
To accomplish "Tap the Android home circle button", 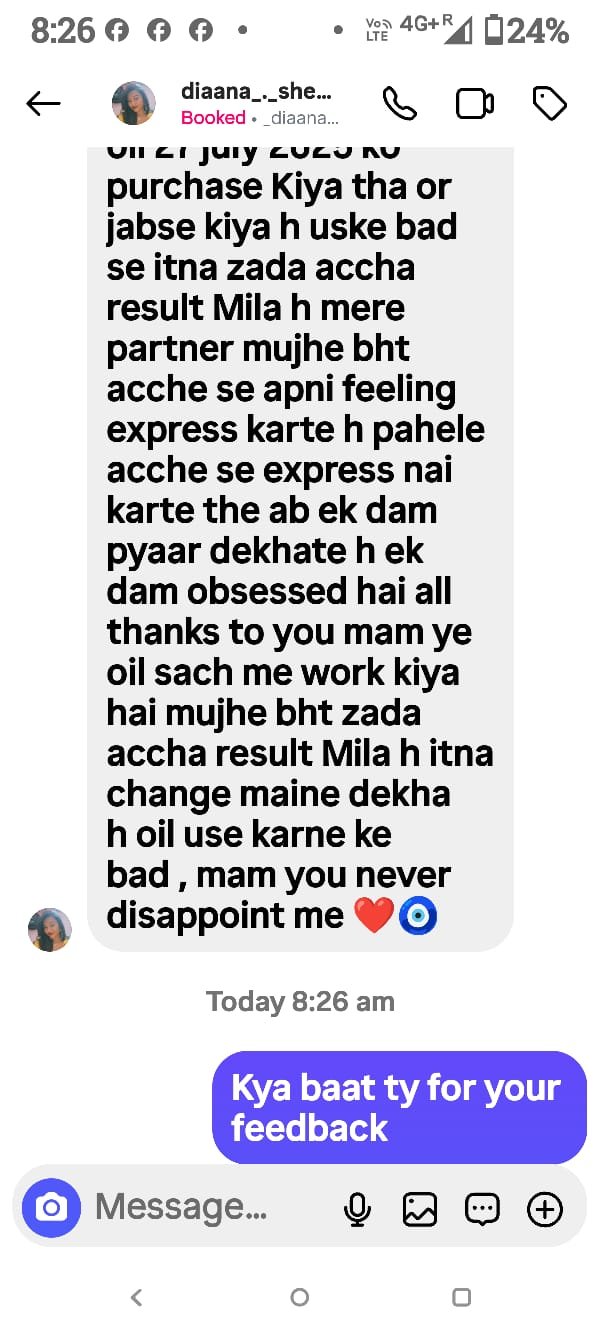I will coord(299,1297).
